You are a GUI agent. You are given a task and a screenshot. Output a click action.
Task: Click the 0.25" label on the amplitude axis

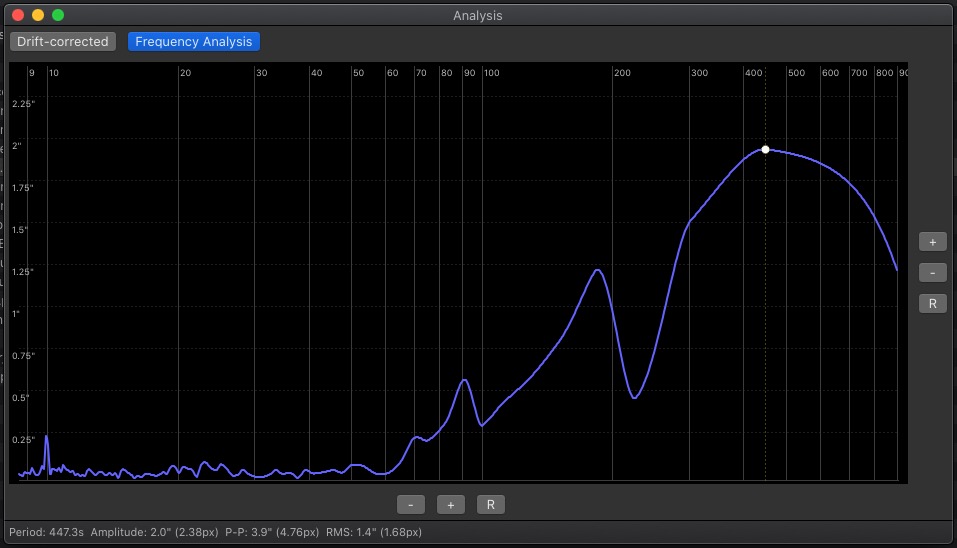(x=23, y=439)
